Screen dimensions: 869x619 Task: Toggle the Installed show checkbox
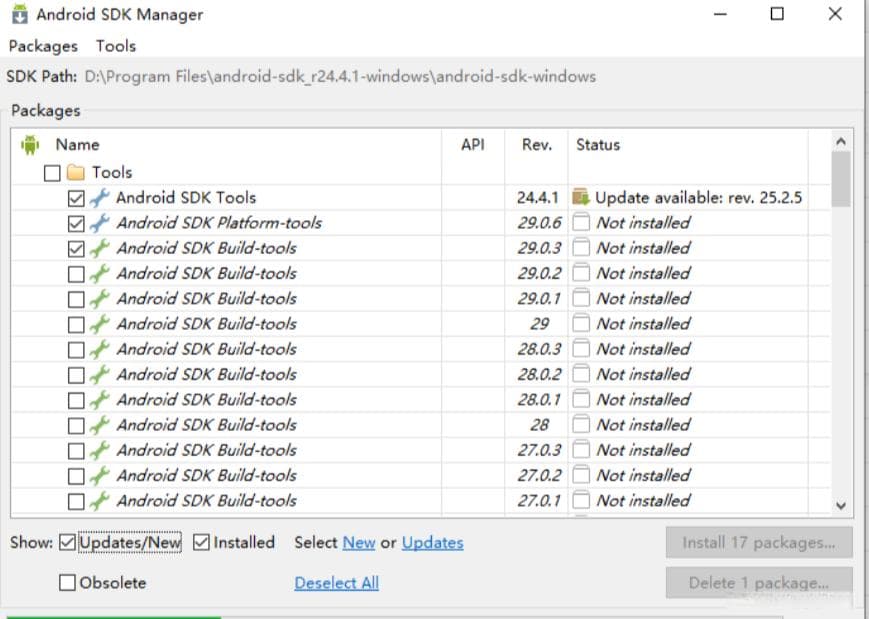point(201,543)
